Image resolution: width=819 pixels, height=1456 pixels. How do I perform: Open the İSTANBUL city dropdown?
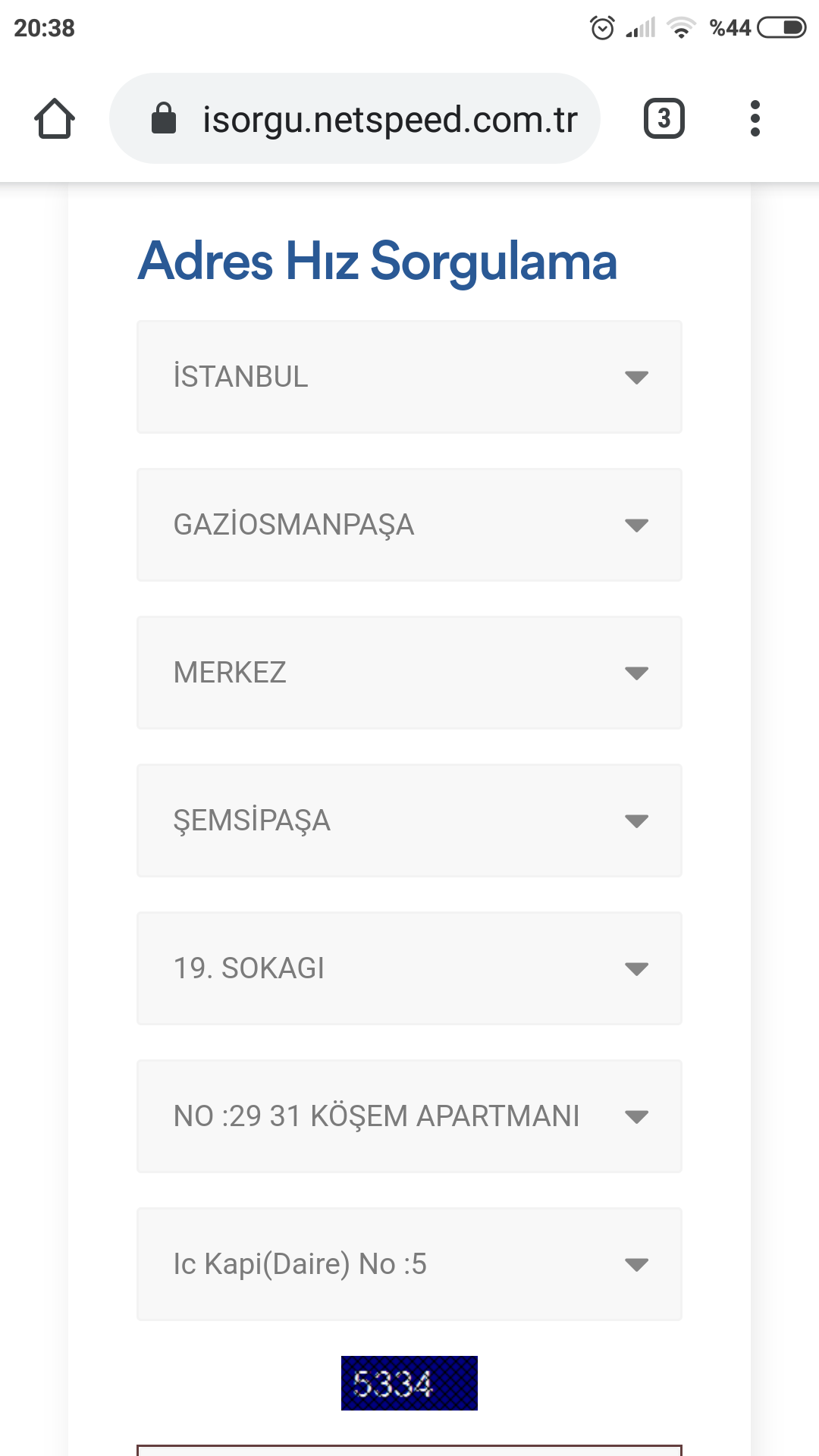409,377
